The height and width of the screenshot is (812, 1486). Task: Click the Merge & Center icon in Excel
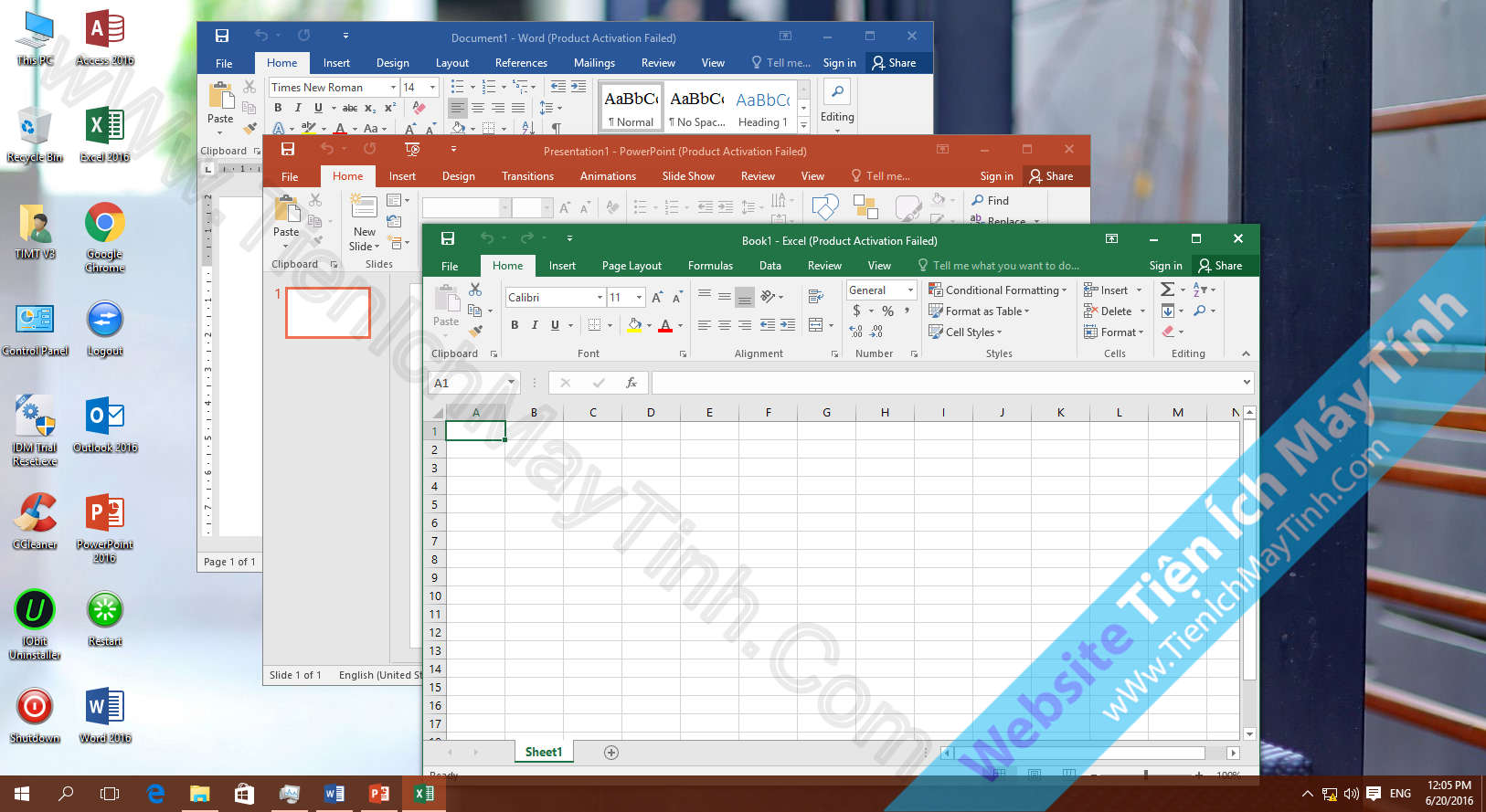click(816, 325)
